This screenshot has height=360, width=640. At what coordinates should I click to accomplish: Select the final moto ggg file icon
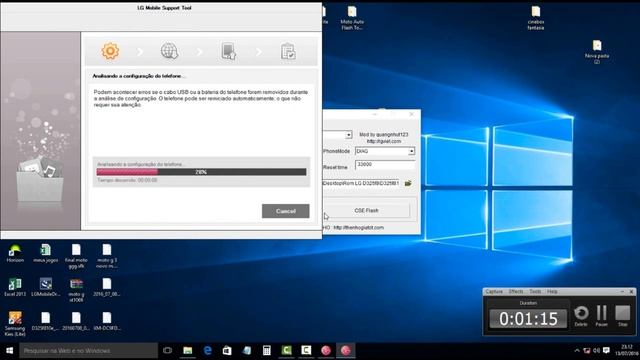(76, 256)
